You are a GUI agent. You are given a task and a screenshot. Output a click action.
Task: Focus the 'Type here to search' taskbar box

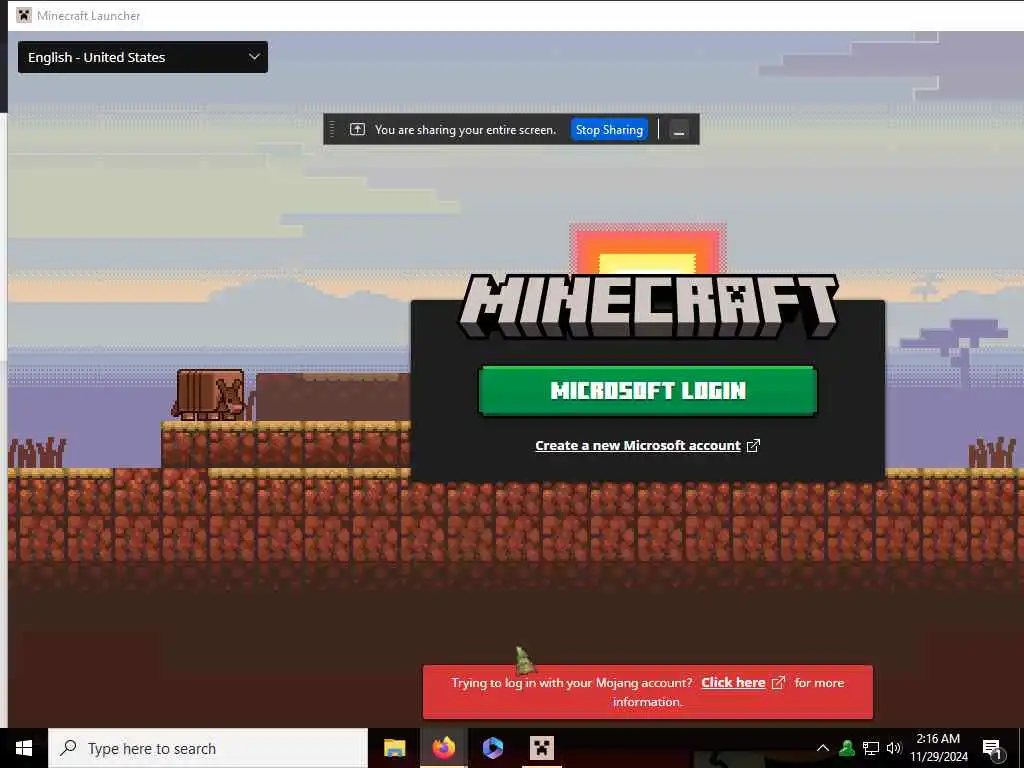208,748
